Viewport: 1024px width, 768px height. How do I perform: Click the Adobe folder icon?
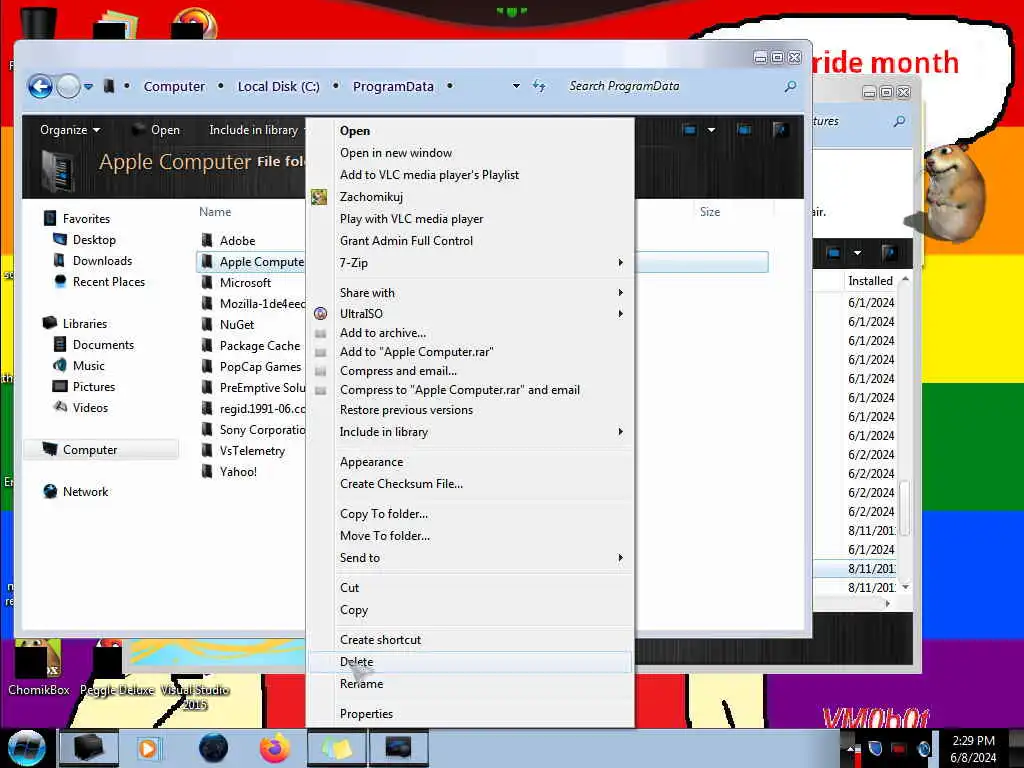pos(207,240)
